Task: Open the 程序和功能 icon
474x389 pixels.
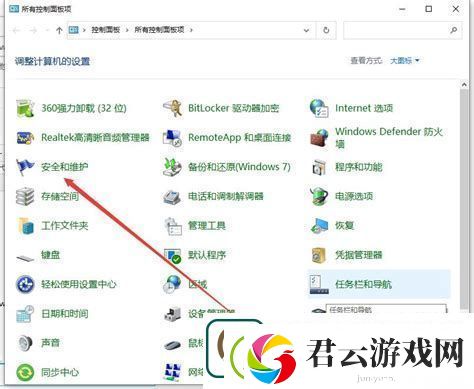Action: (319, 167)
